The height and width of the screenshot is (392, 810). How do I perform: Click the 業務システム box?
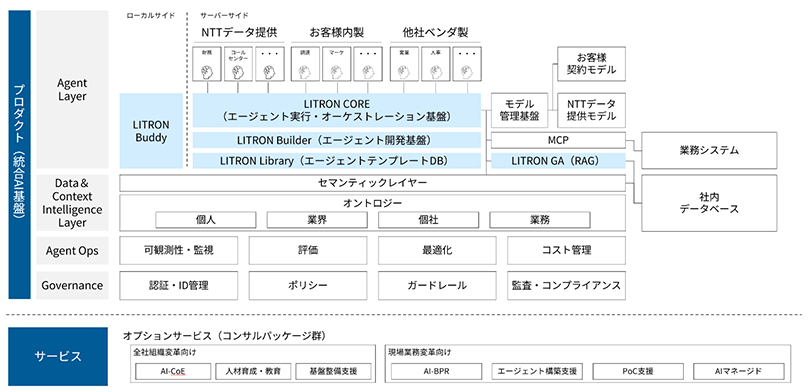click(x=709, y=150)
